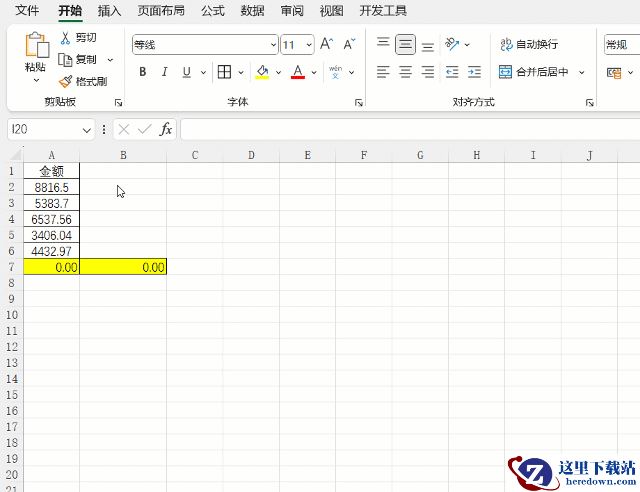Screen dimensions: 640x492
Task: Toggle wrap text (自动换行)
Action: (x=529, y=44)
